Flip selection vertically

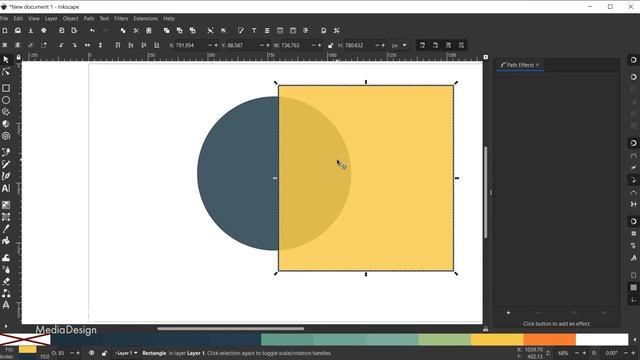point(100,45)
